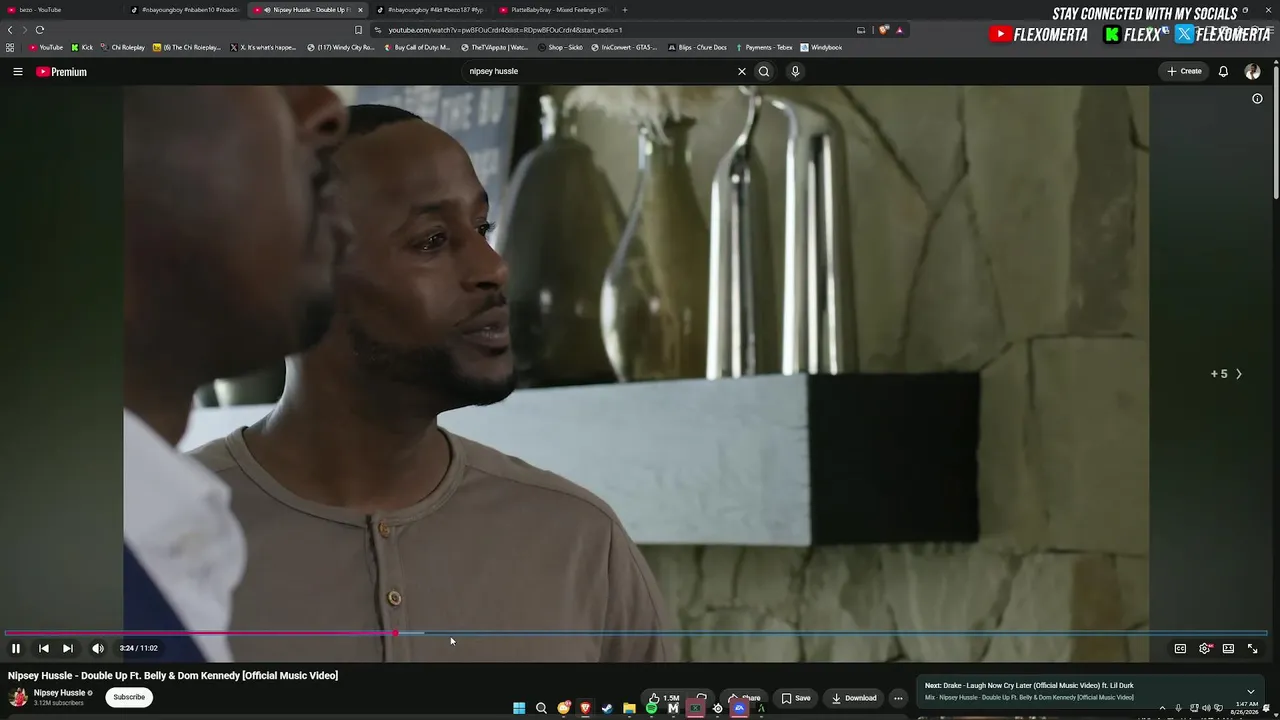Open the Create menu button
The height and width of the screenshot is (720, 1280).
pos(1184,72)
